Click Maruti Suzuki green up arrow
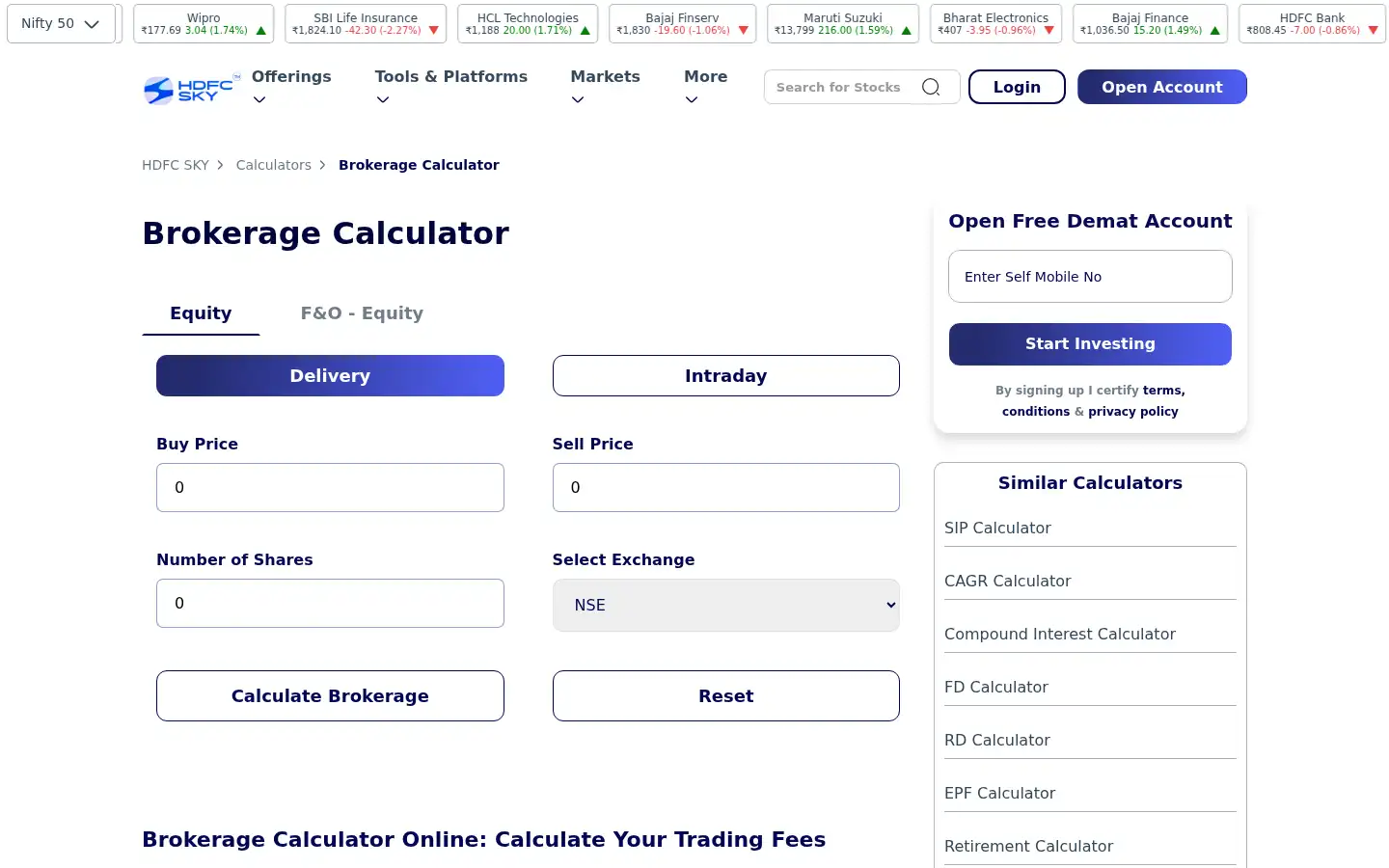This screenshot has height=868, width=1389. pyautogui.click(x=906, y=31)
